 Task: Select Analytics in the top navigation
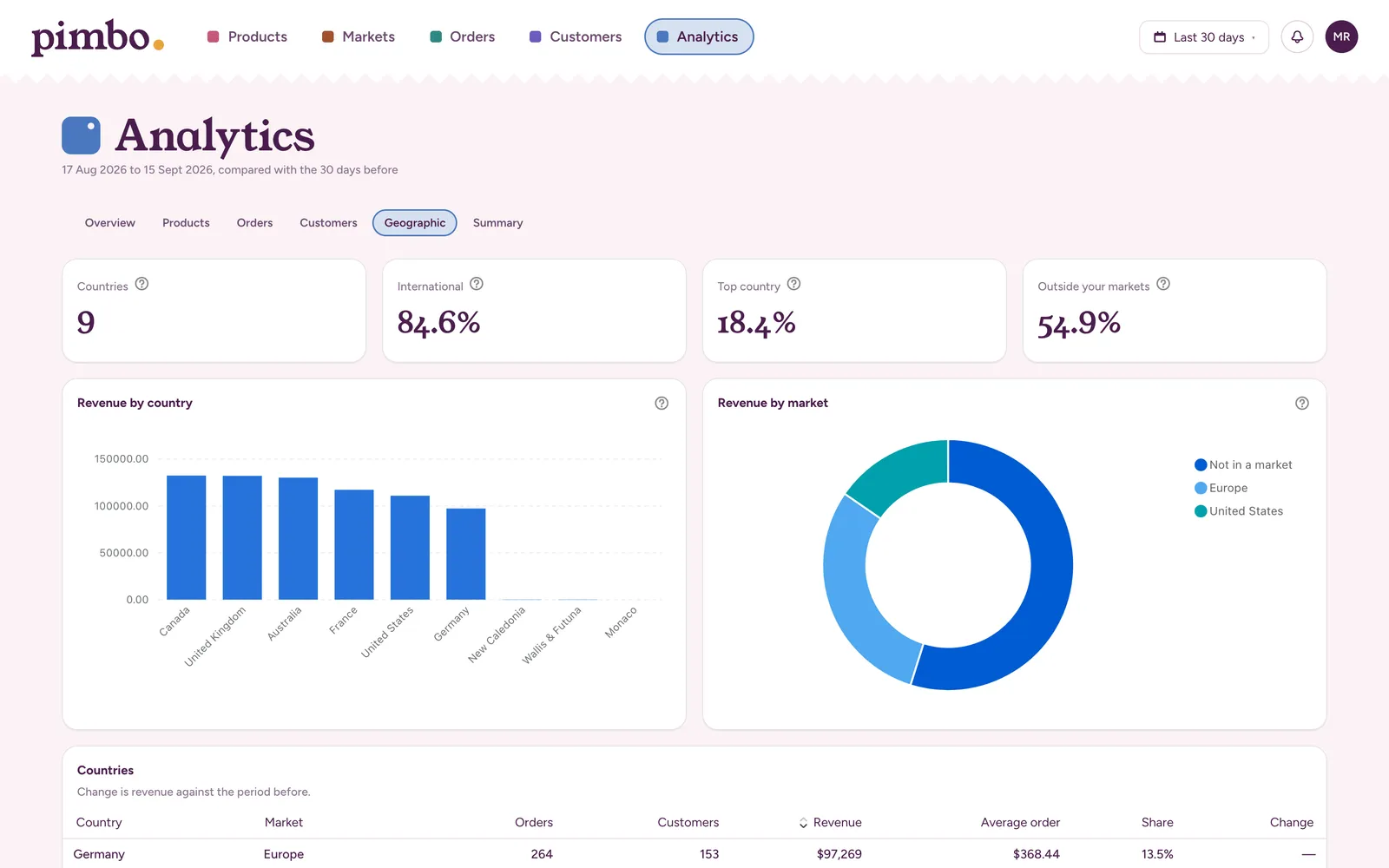pyautogui.click(x=699, y=36)
